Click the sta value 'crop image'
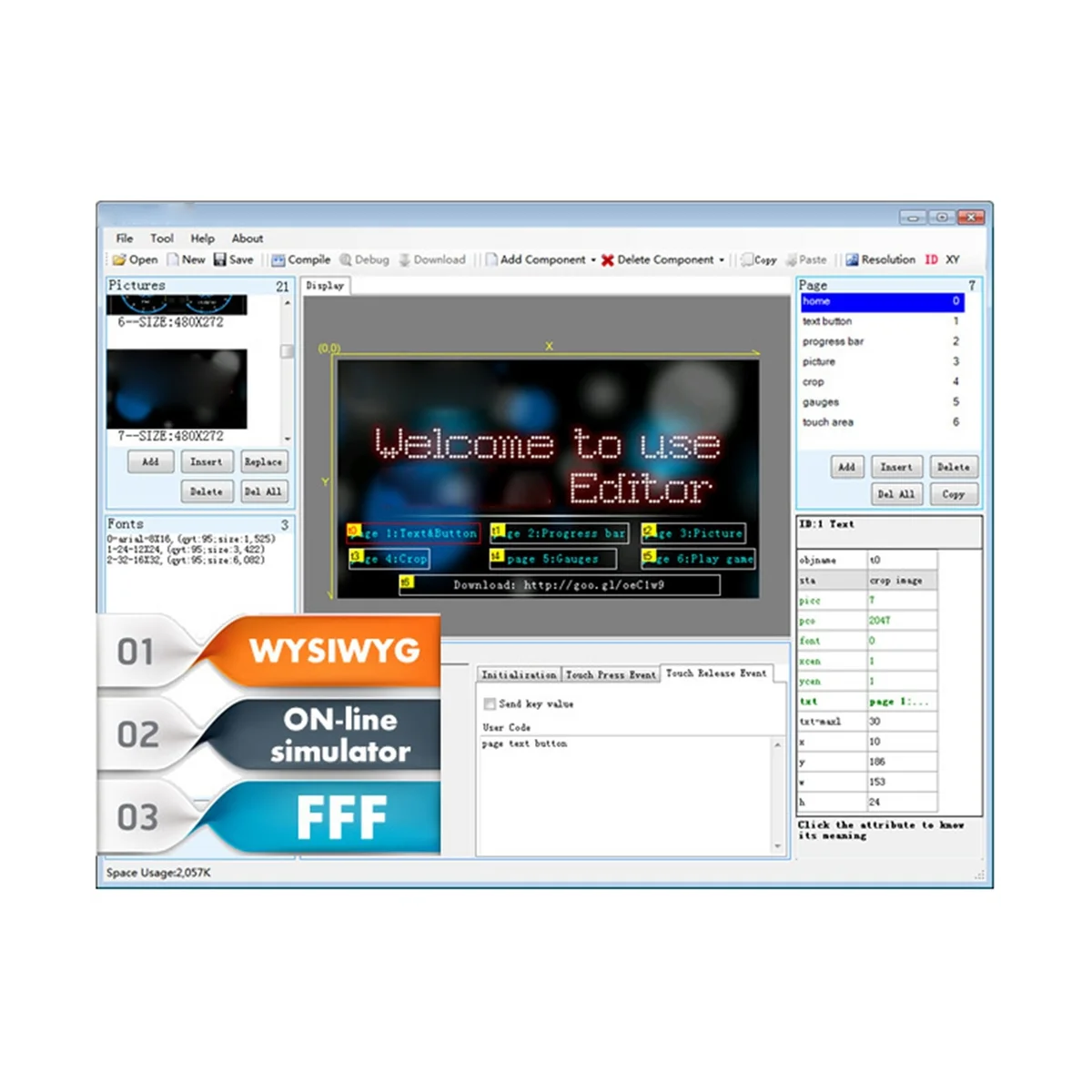 (902, 581)
